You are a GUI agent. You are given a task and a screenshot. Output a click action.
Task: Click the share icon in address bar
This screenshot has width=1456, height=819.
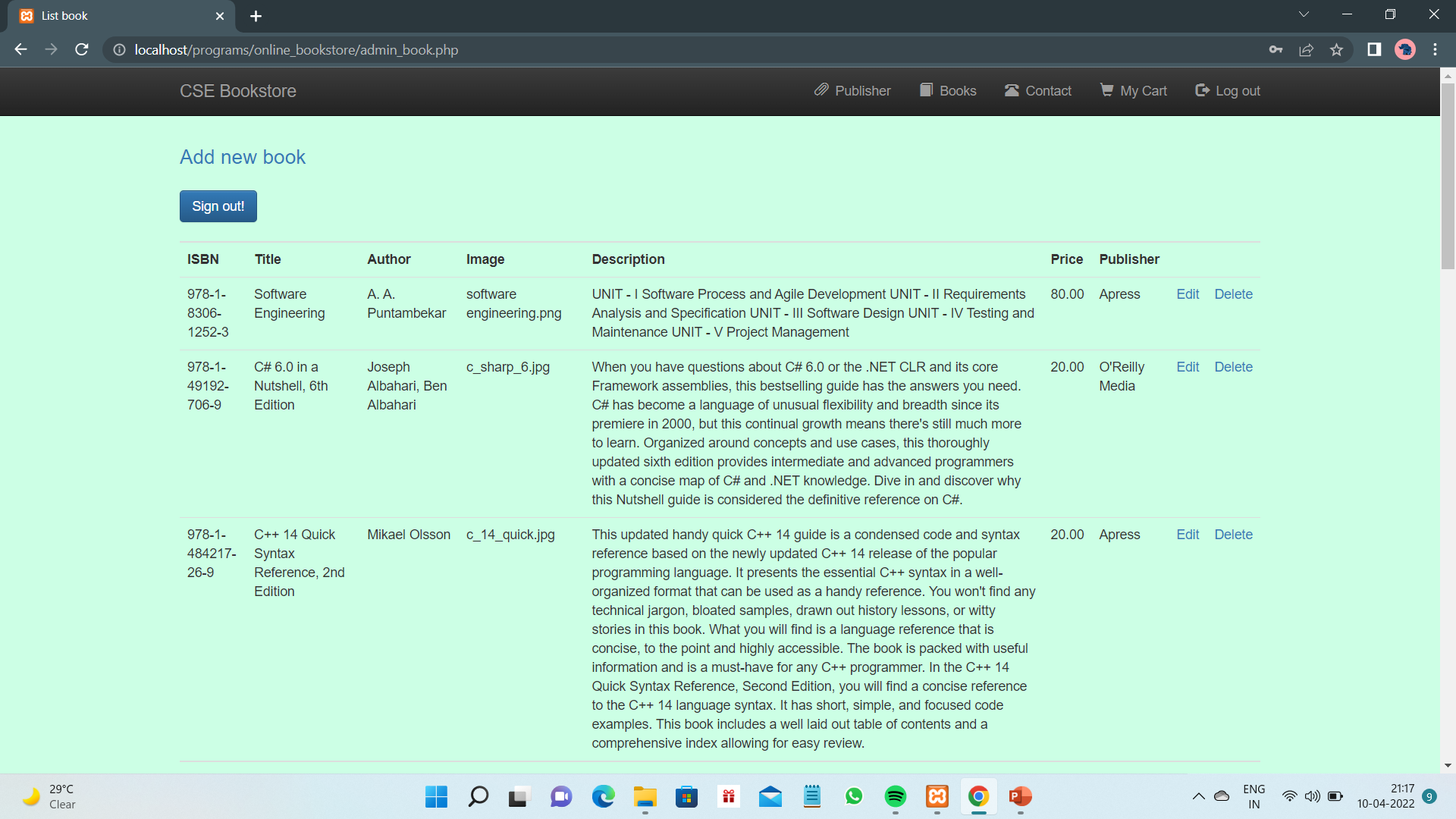coord(1307,49)
